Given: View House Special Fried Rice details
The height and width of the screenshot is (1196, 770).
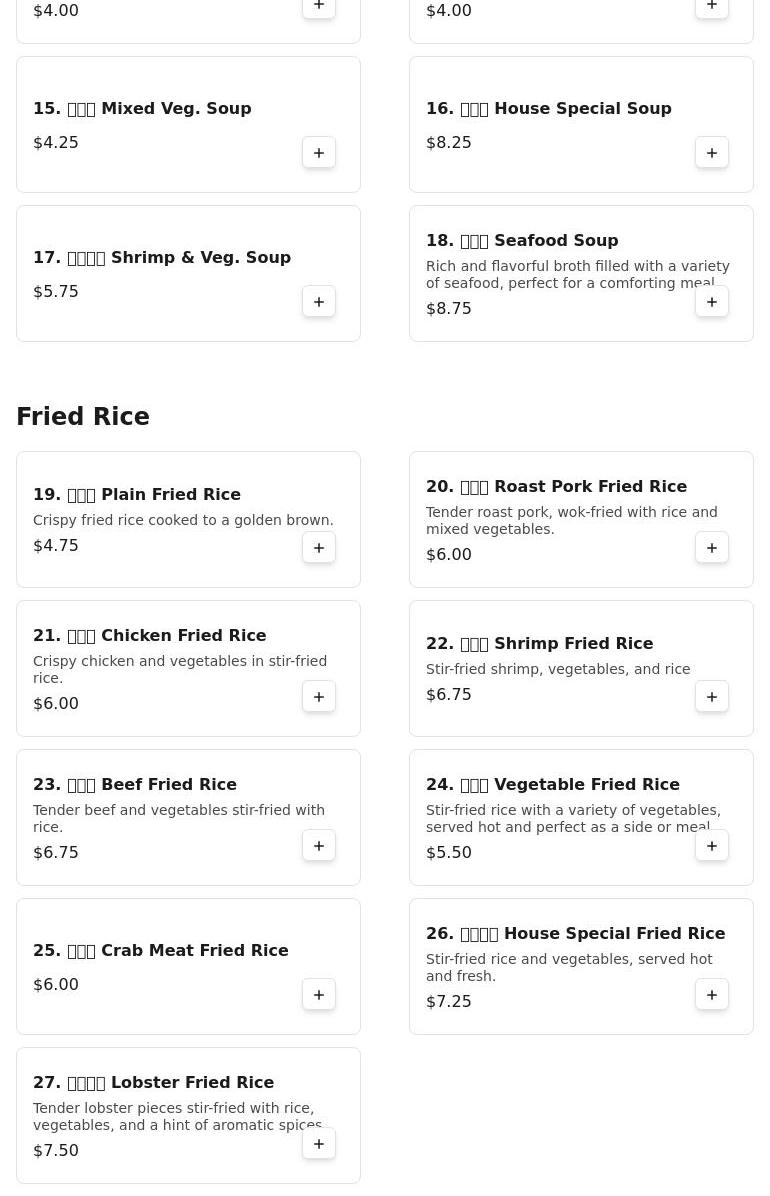Looking at the screenshot, I should tap(575, 933).
